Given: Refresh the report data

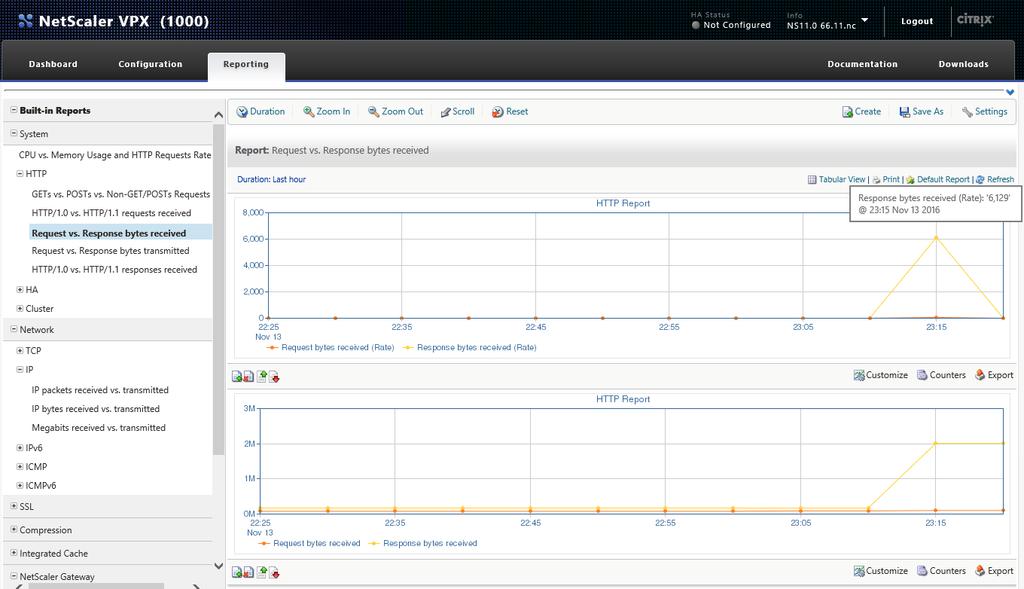Looking at the screenshot, I should tap(995, 179).
